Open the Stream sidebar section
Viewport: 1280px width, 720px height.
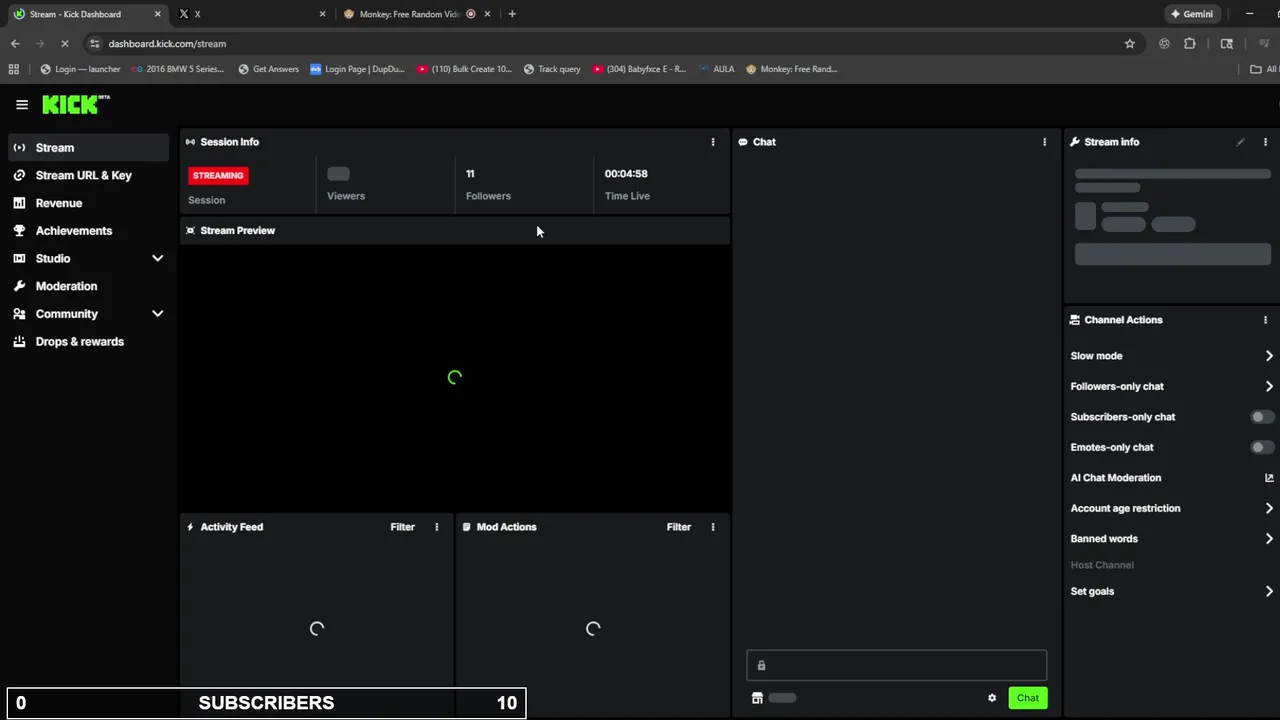pos(89,148)
